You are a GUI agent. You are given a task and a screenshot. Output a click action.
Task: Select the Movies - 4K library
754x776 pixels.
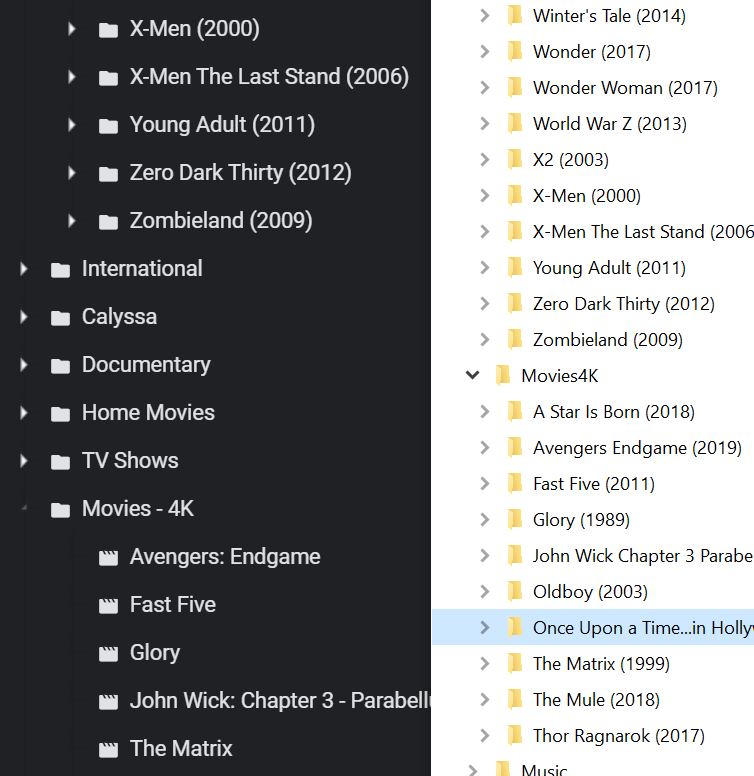pos(137,509)
